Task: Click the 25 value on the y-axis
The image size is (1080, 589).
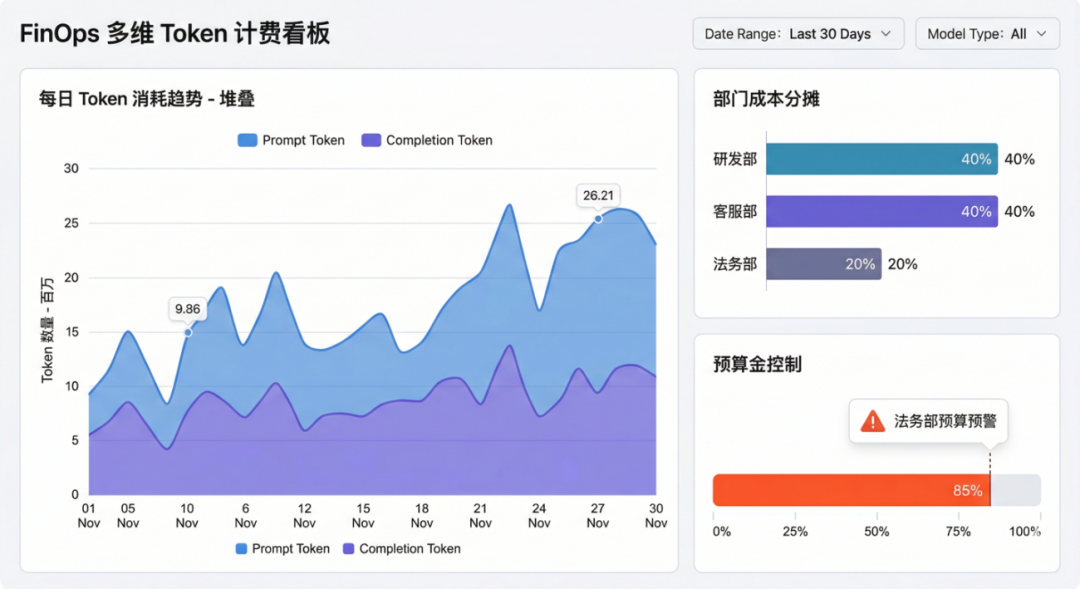Action: coord(71,223)
